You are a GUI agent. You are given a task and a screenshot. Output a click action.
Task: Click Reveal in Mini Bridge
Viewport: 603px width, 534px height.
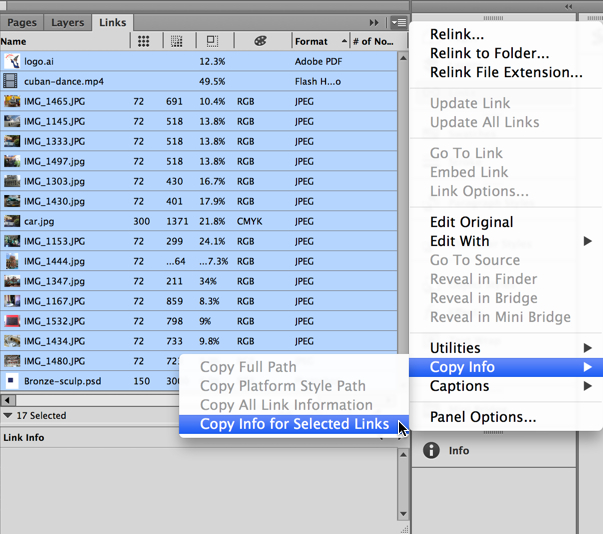pos(500,317)
